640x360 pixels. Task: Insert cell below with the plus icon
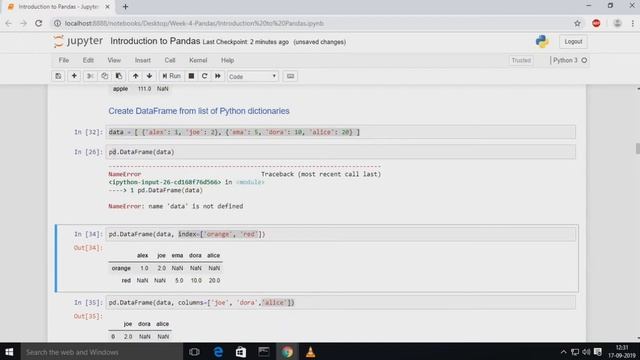(x=74, y=76)
